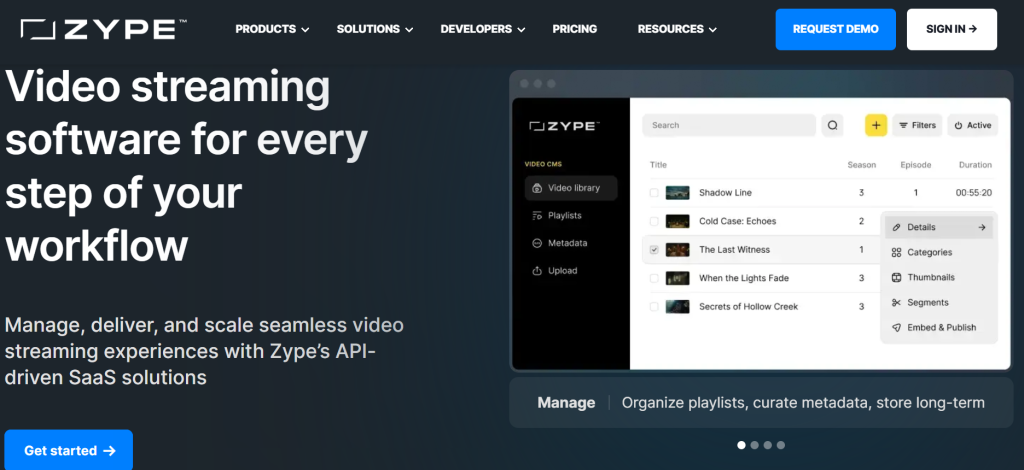Expand the Resources dropdown menu
This screenshot has height=470, width=1024.
[677, 29]
